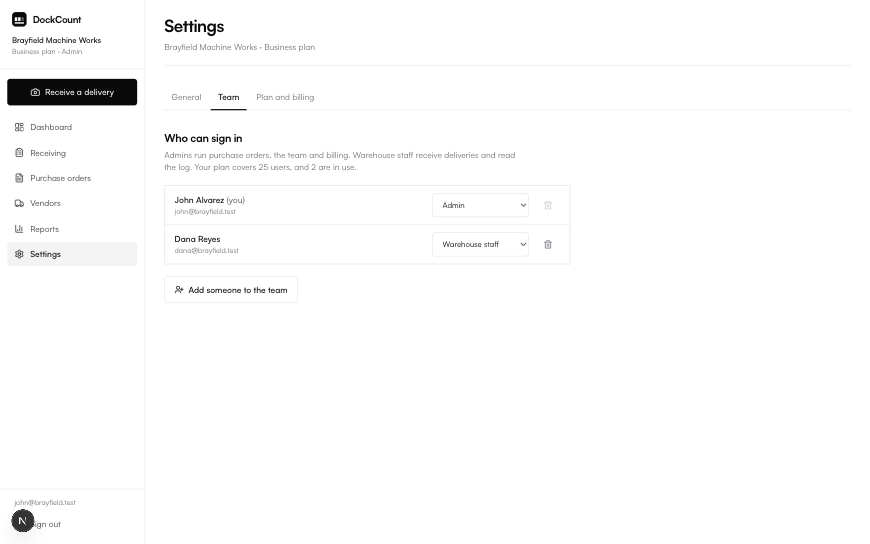The width and height of the screenshot is (870, 544).
Task: Click the Reports bar chart icon
Action: coord(19,229)
